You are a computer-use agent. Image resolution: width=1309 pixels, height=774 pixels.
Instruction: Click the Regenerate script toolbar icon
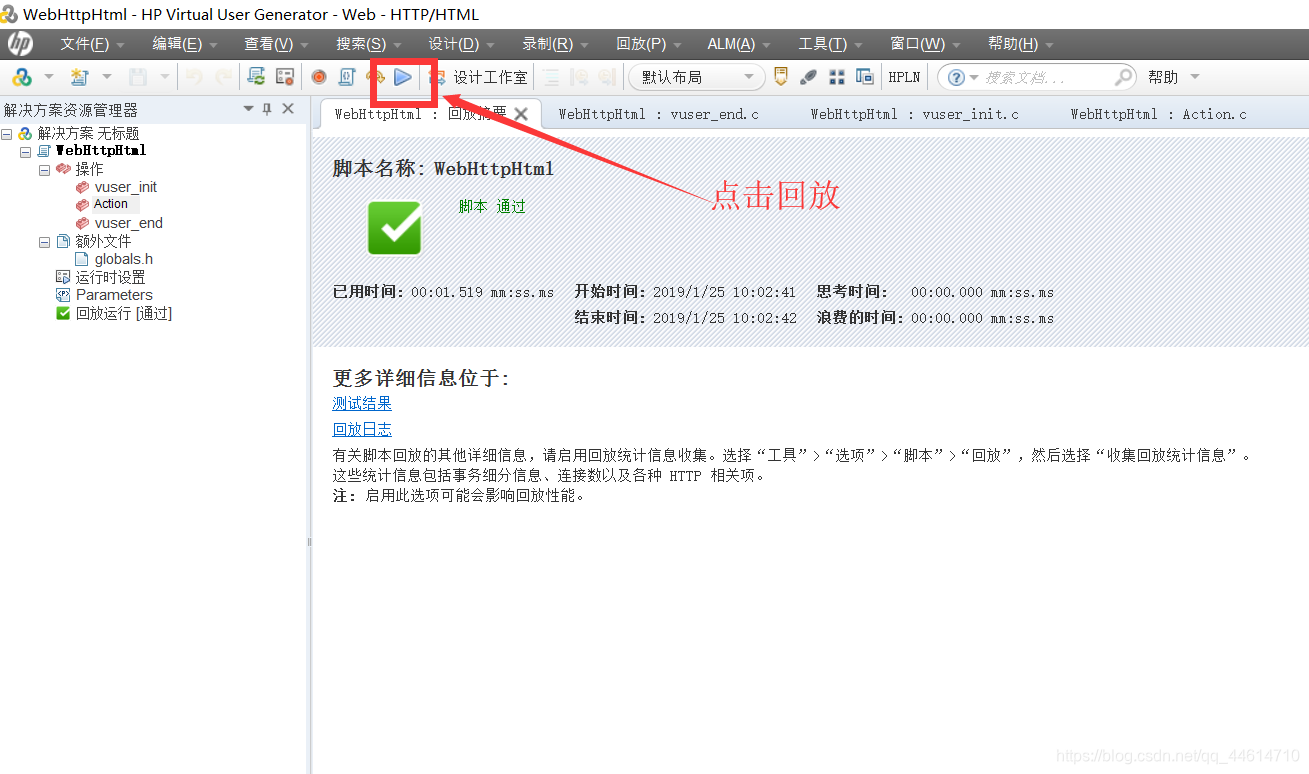256,77
